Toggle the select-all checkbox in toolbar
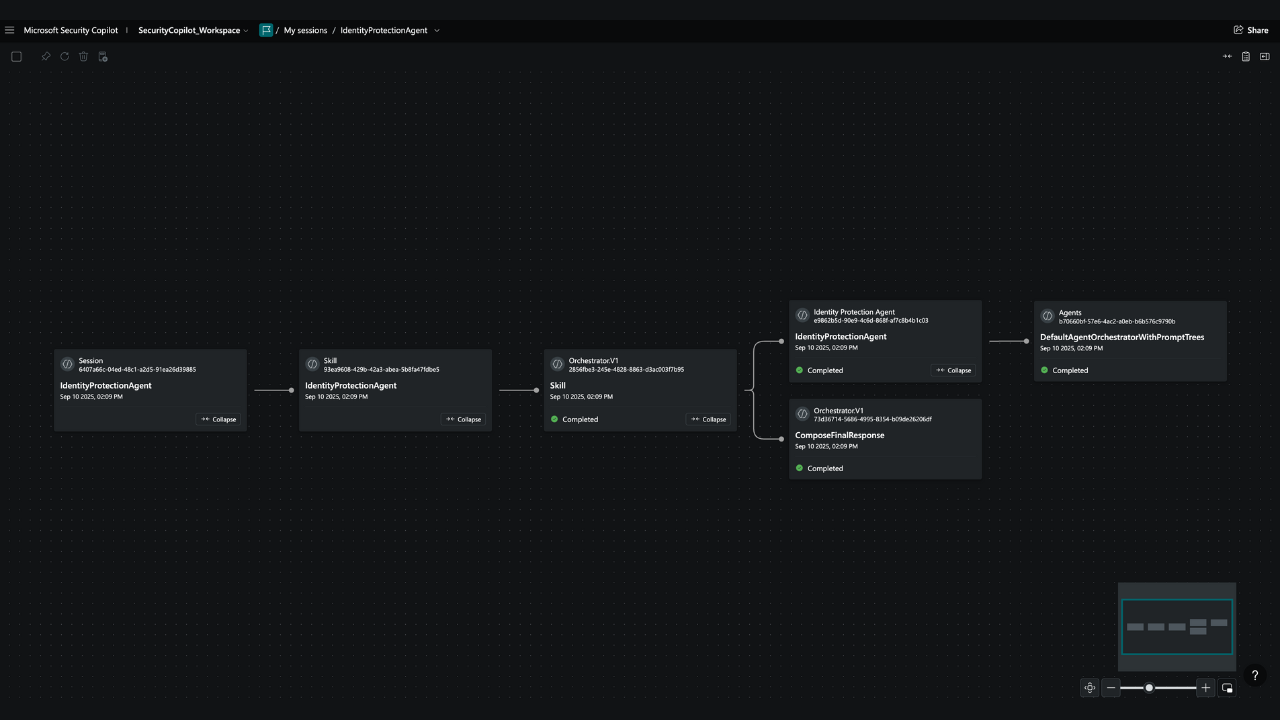 click(16, 57)
